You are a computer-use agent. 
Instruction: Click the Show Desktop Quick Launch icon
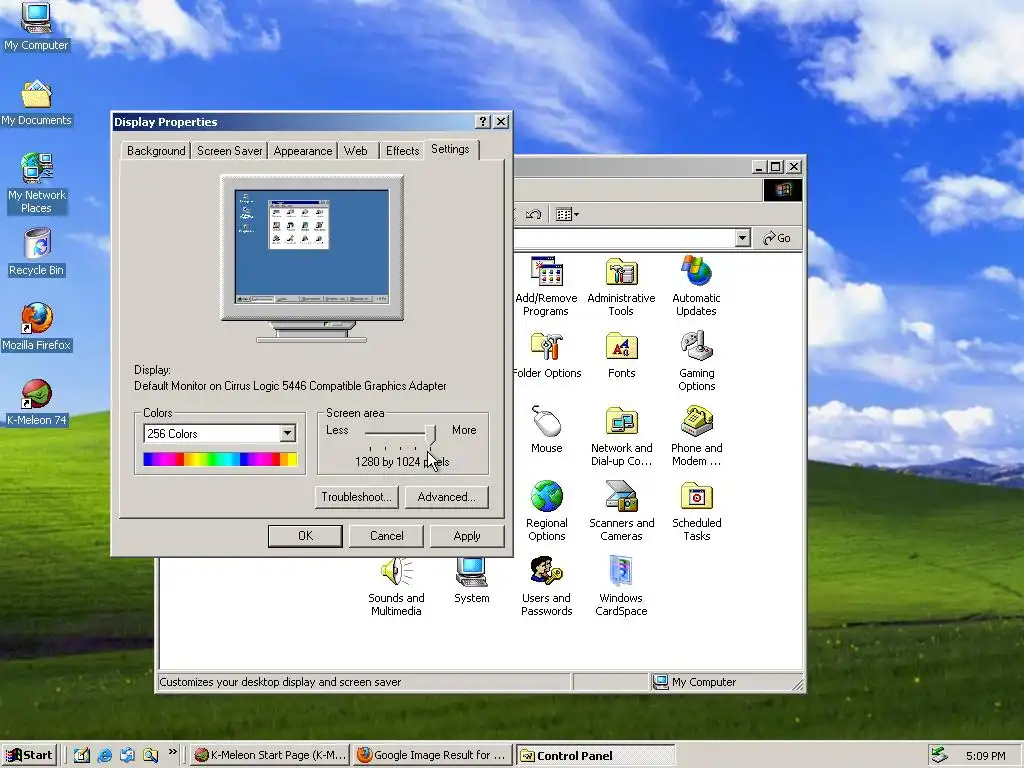[82, 756]
